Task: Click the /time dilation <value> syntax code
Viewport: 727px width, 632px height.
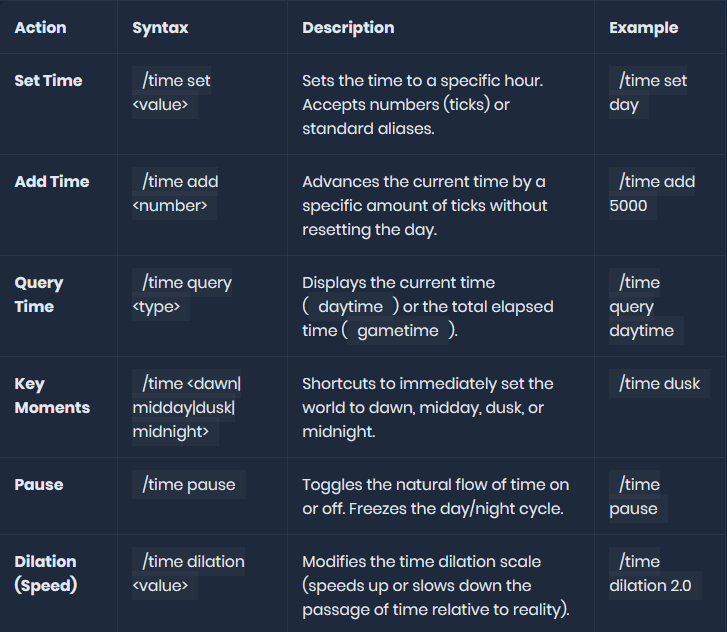Action: 188,573
